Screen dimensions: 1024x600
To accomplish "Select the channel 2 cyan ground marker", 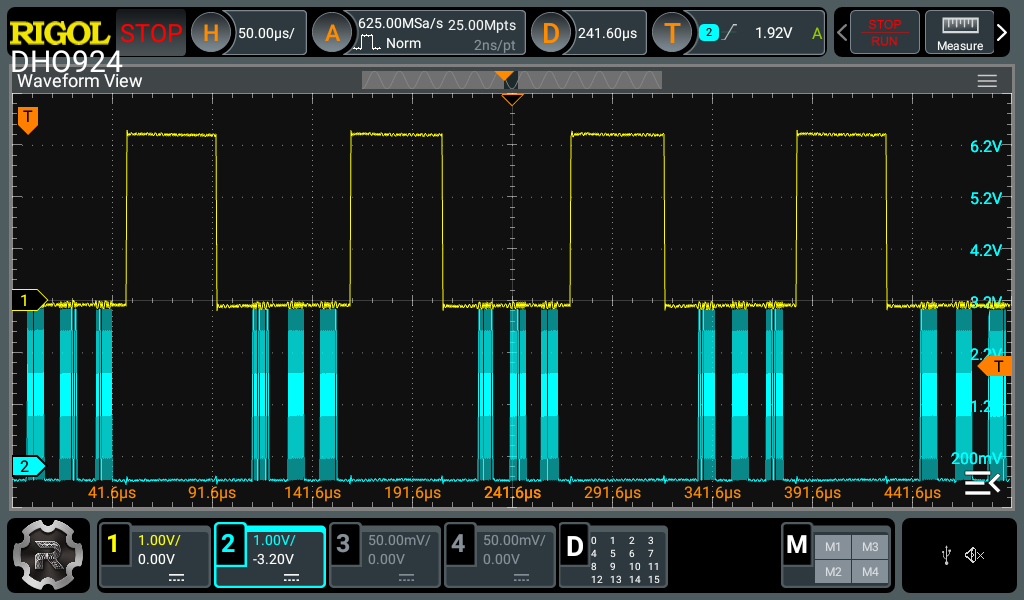I will 27,466.
